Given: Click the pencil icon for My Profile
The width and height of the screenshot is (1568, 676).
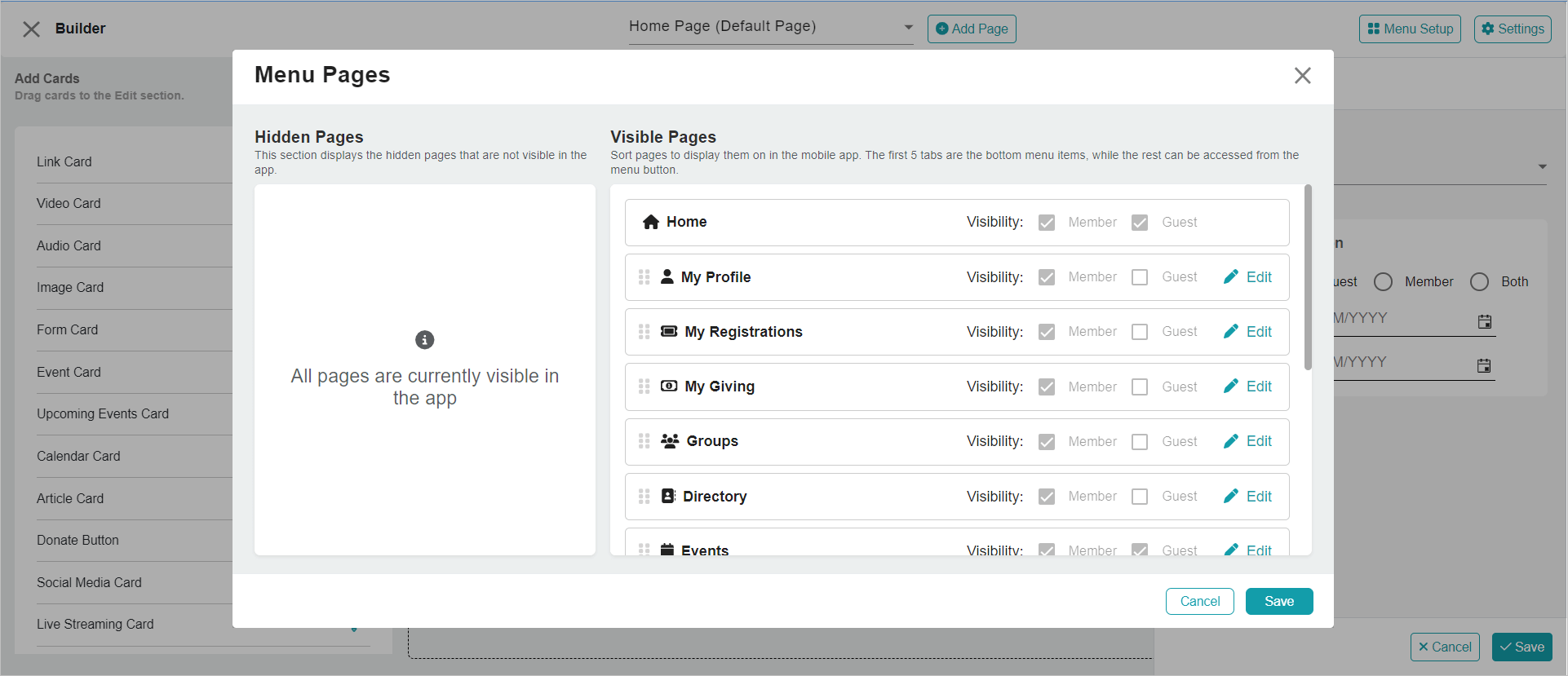Looking at the screenshot, I should point(1231,277).
